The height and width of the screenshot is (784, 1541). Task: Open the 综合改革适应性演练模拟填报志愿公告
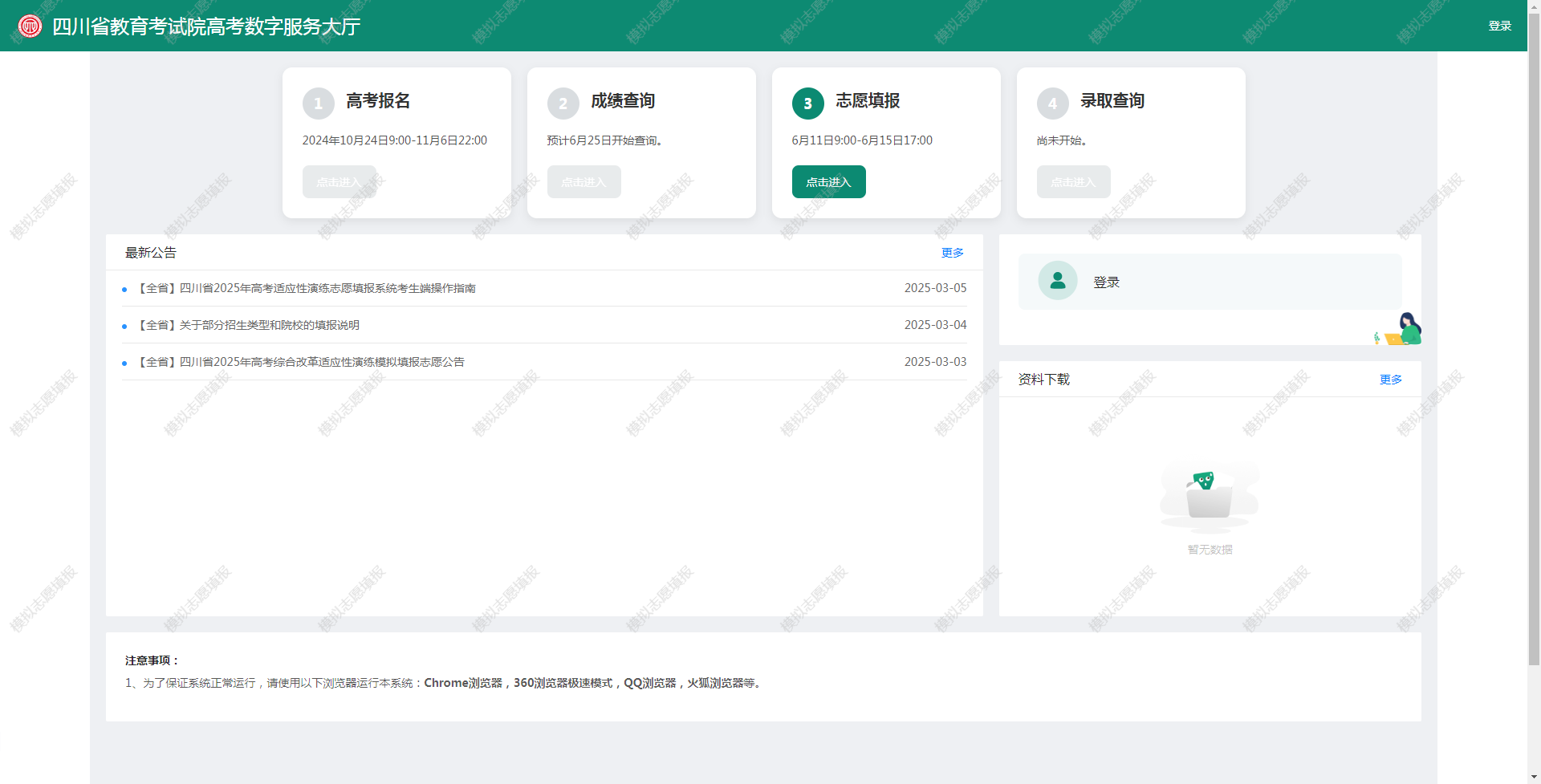coord(302,362)
